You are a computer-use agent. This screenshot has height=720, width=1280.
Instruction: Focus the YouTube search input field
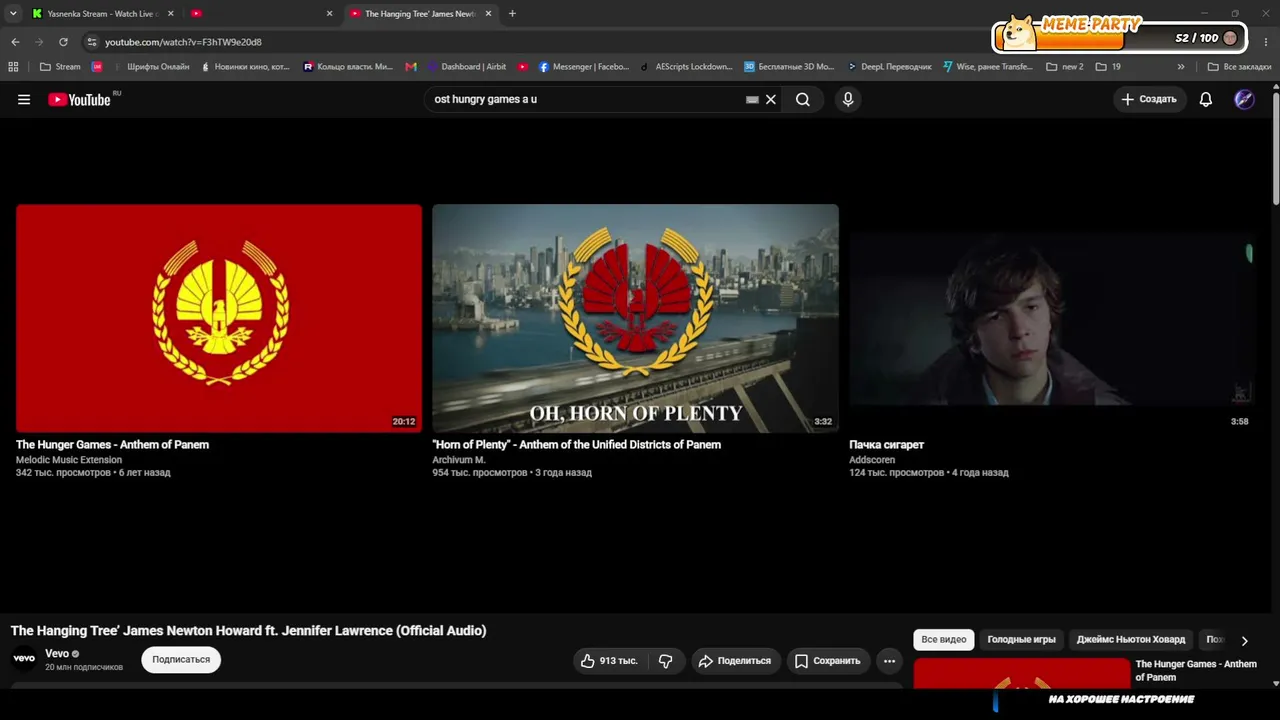click(588, 99)
